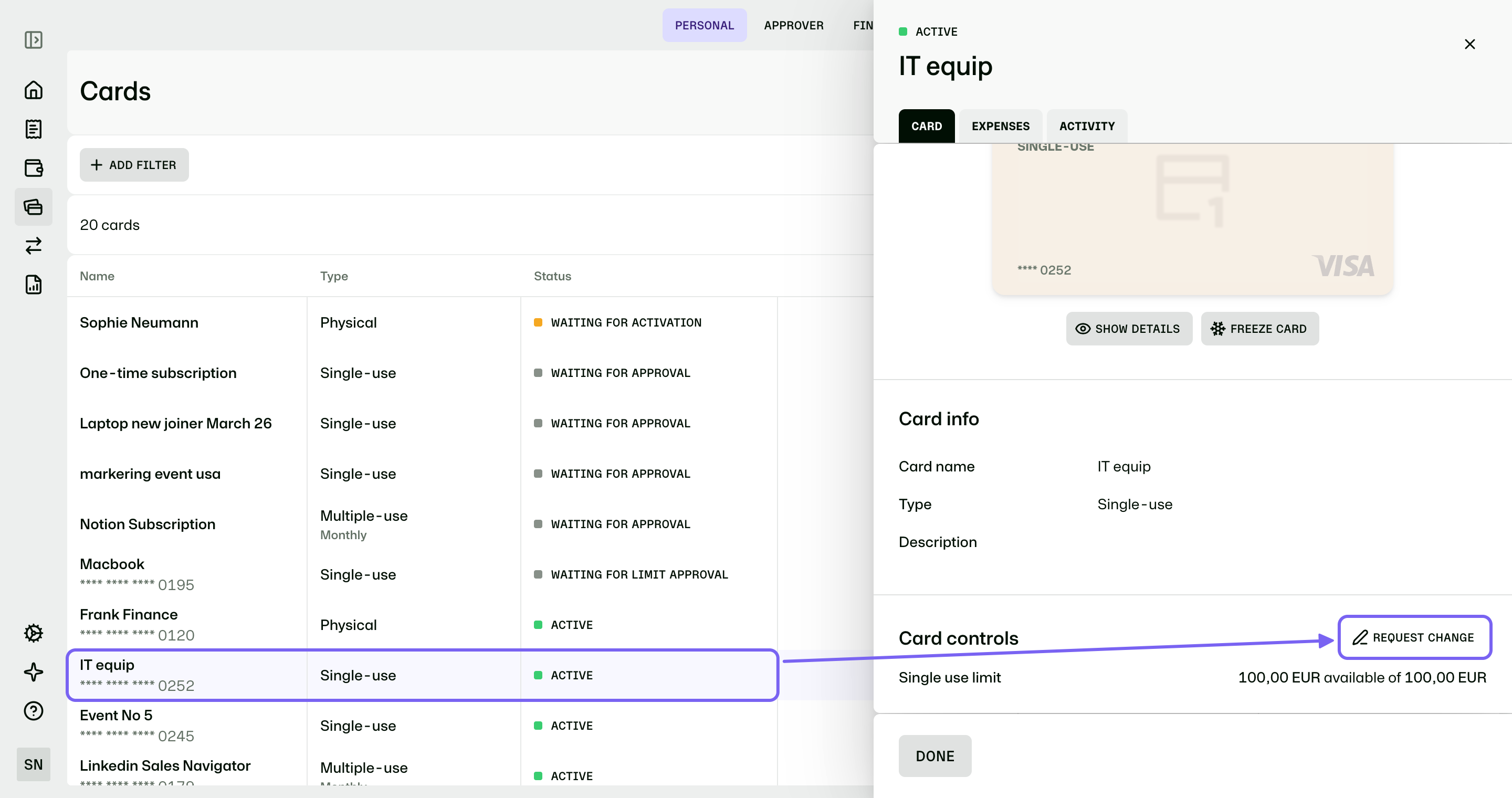
Task: Open the Home icon in sidebar
Action: (34, 90)
